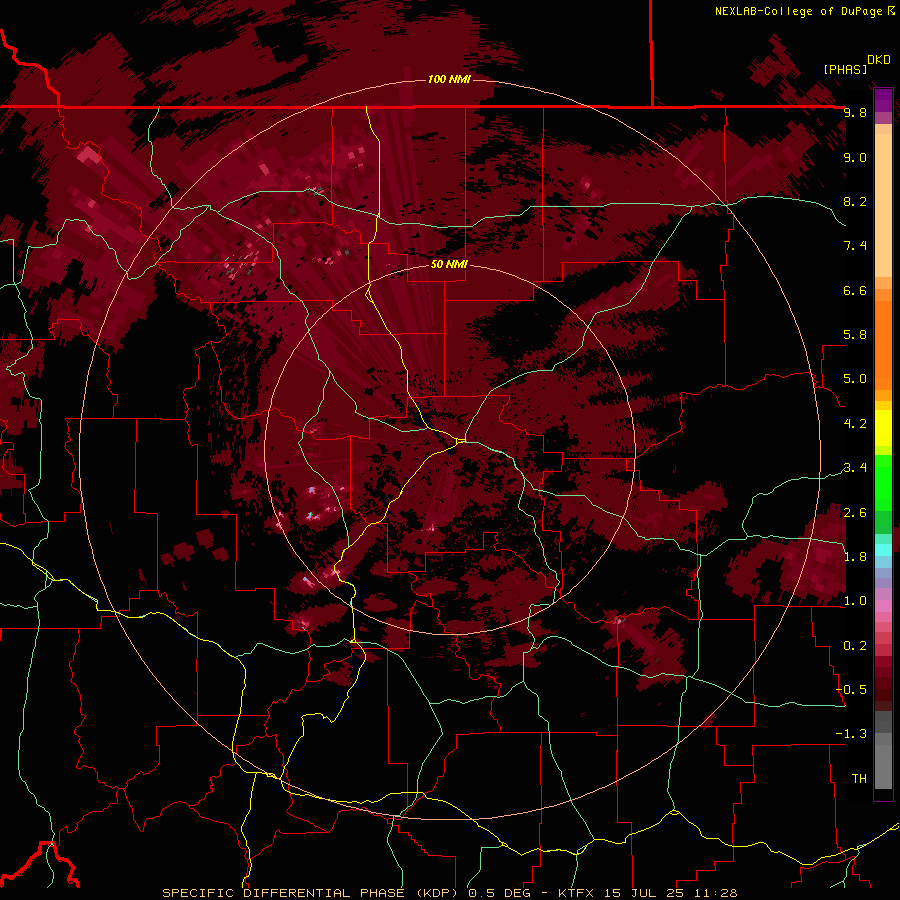
Task: Click the 7.4 scale value
Action: (855, 246)
